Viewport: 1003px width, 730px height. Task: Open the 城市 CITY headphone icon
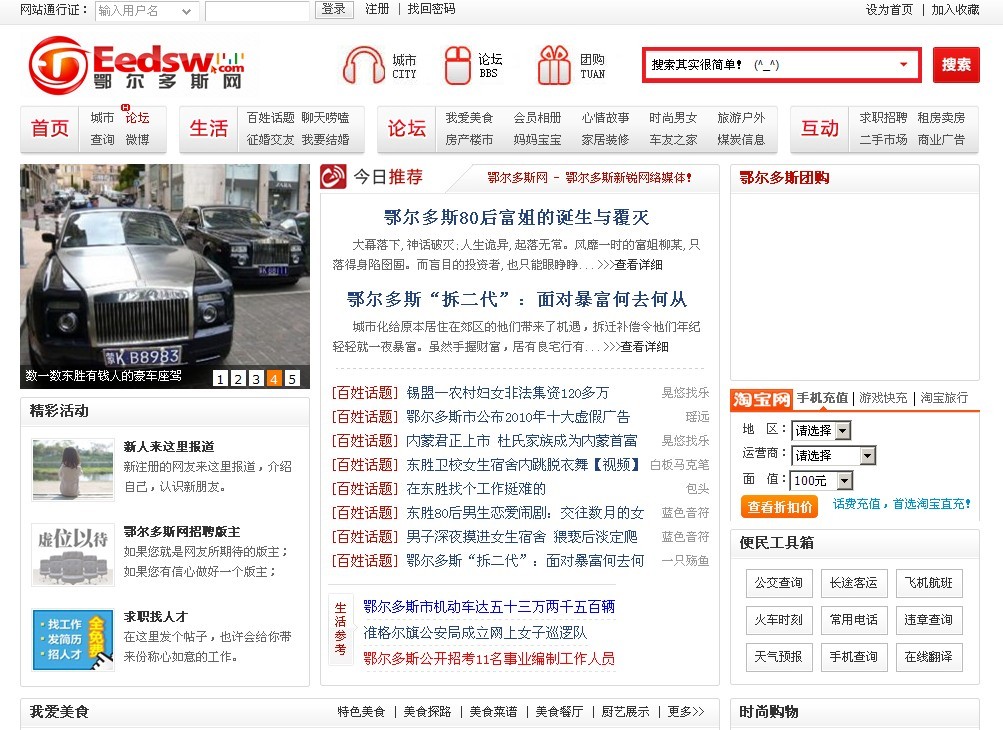363,65
